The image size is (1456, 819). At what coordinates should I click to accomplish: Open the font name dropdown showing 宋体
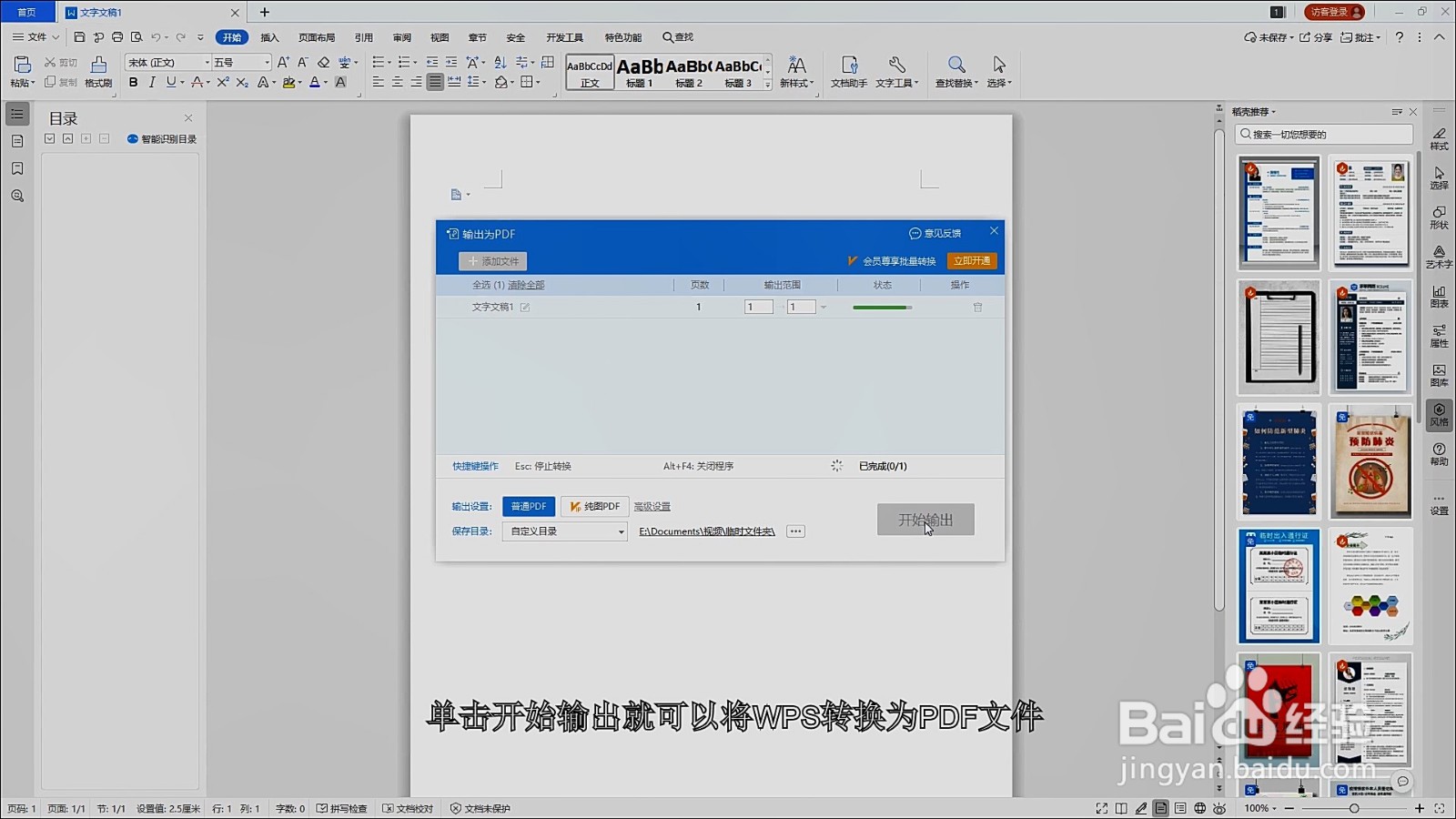207,62
